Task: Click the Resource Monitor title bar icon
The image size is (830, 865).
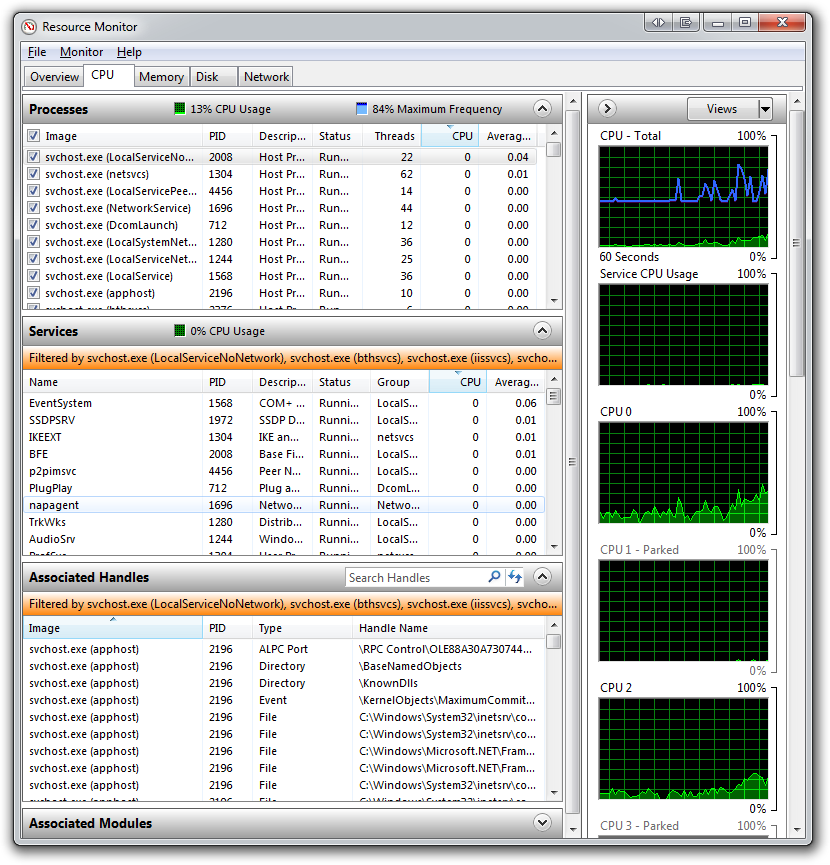Action: point(29,27)
